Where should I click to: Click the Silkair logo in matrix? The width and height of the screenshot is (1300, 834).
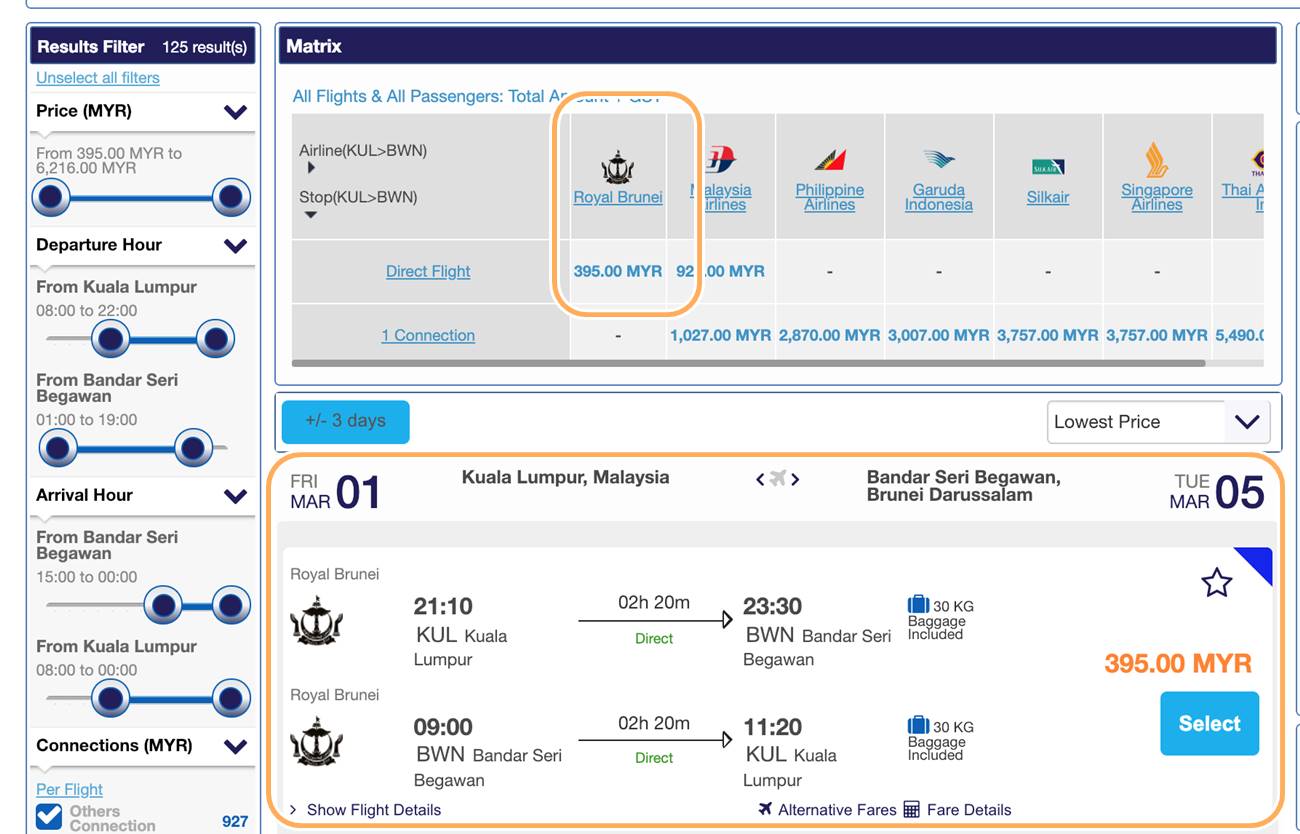click(x=1048, y=166)
